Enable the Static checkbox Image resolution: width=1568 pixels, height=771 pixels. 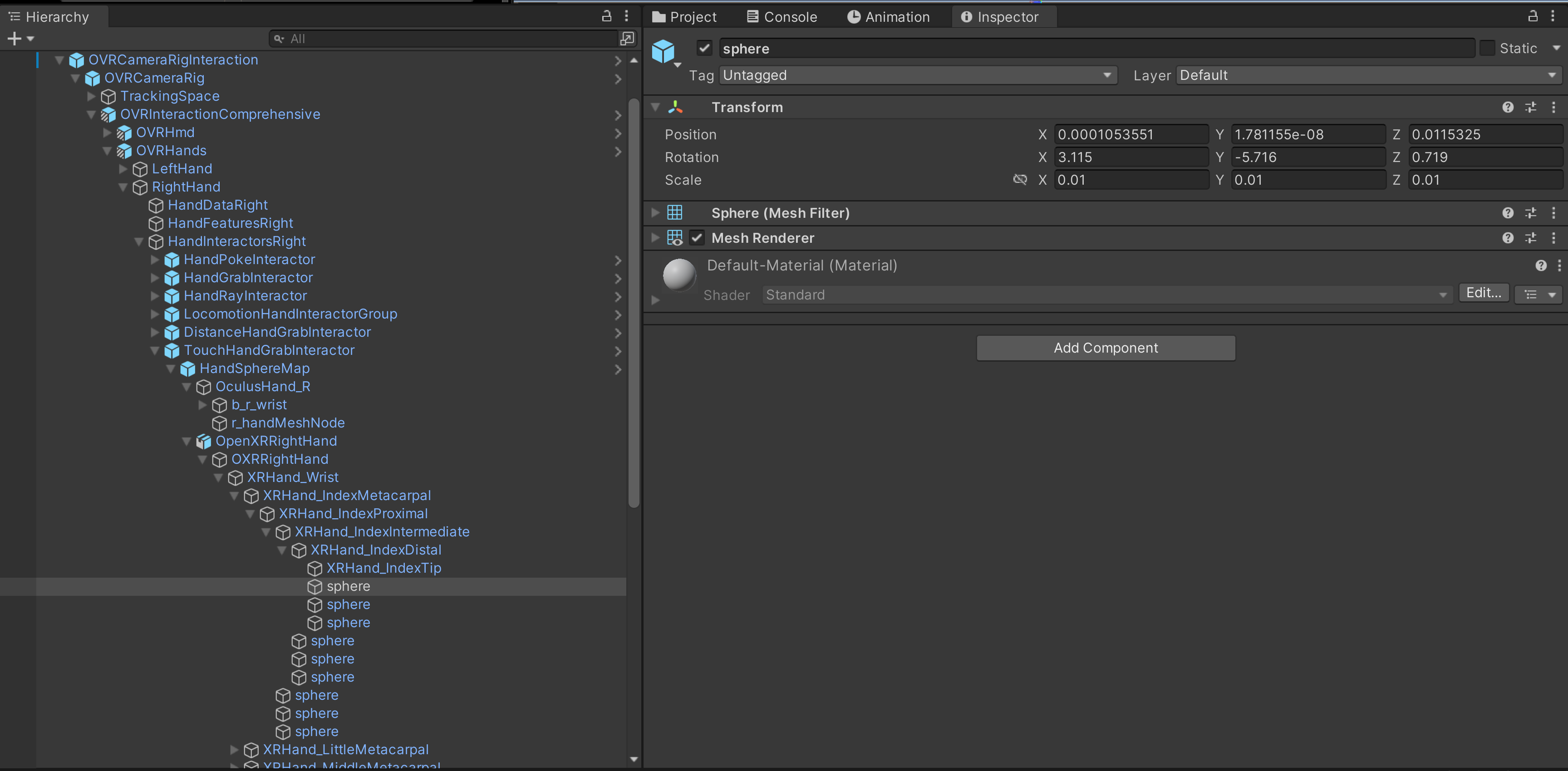pos(1488,48)
